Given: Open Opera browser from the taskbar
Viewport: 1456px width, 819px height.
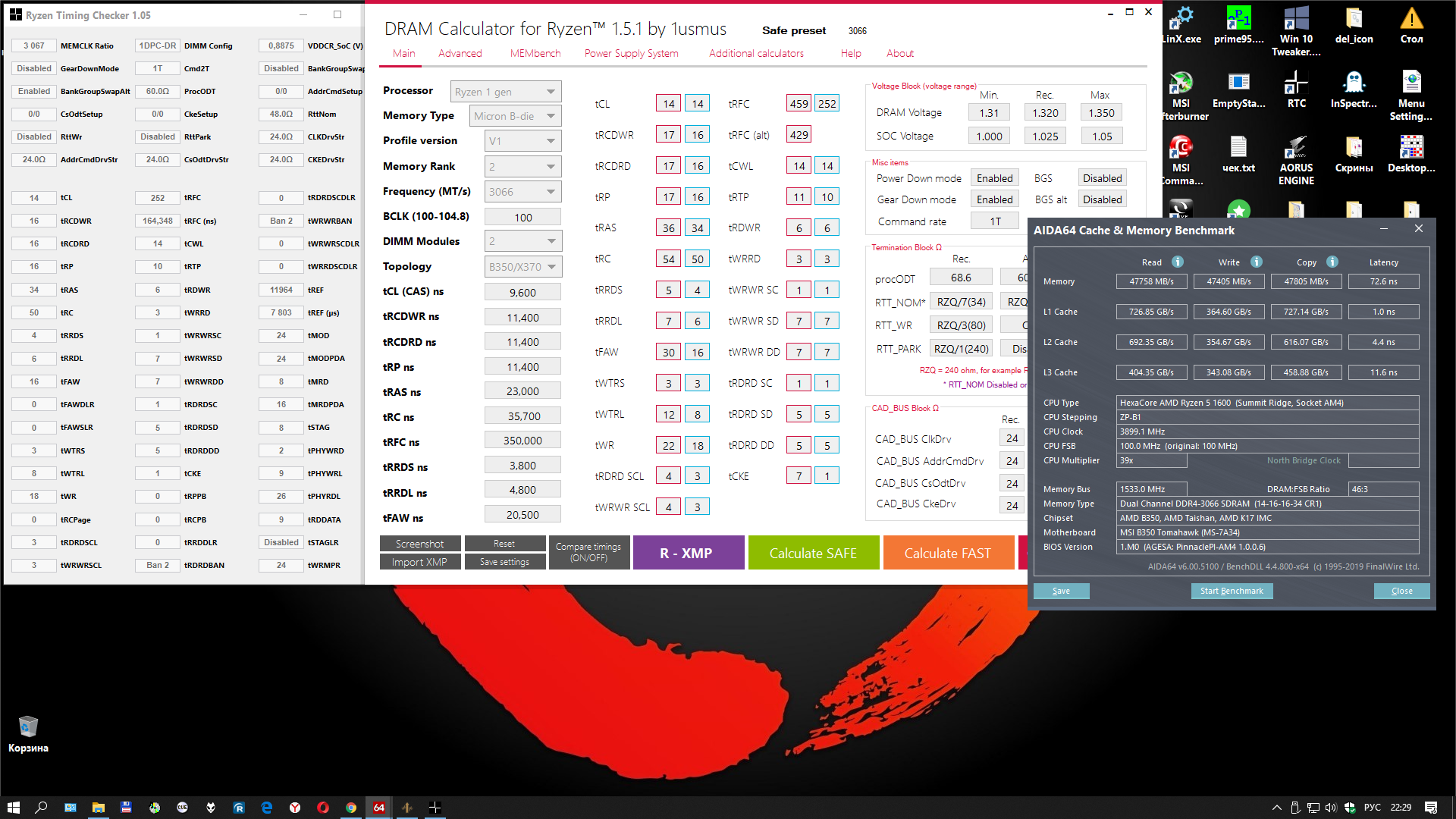Looking at the screenshot, I should pyautogui.click(x=323, y=808).
